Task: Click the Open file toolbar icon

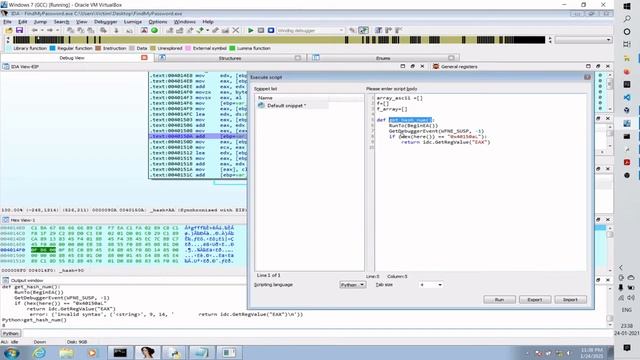Action: click(x=9, y=31)
